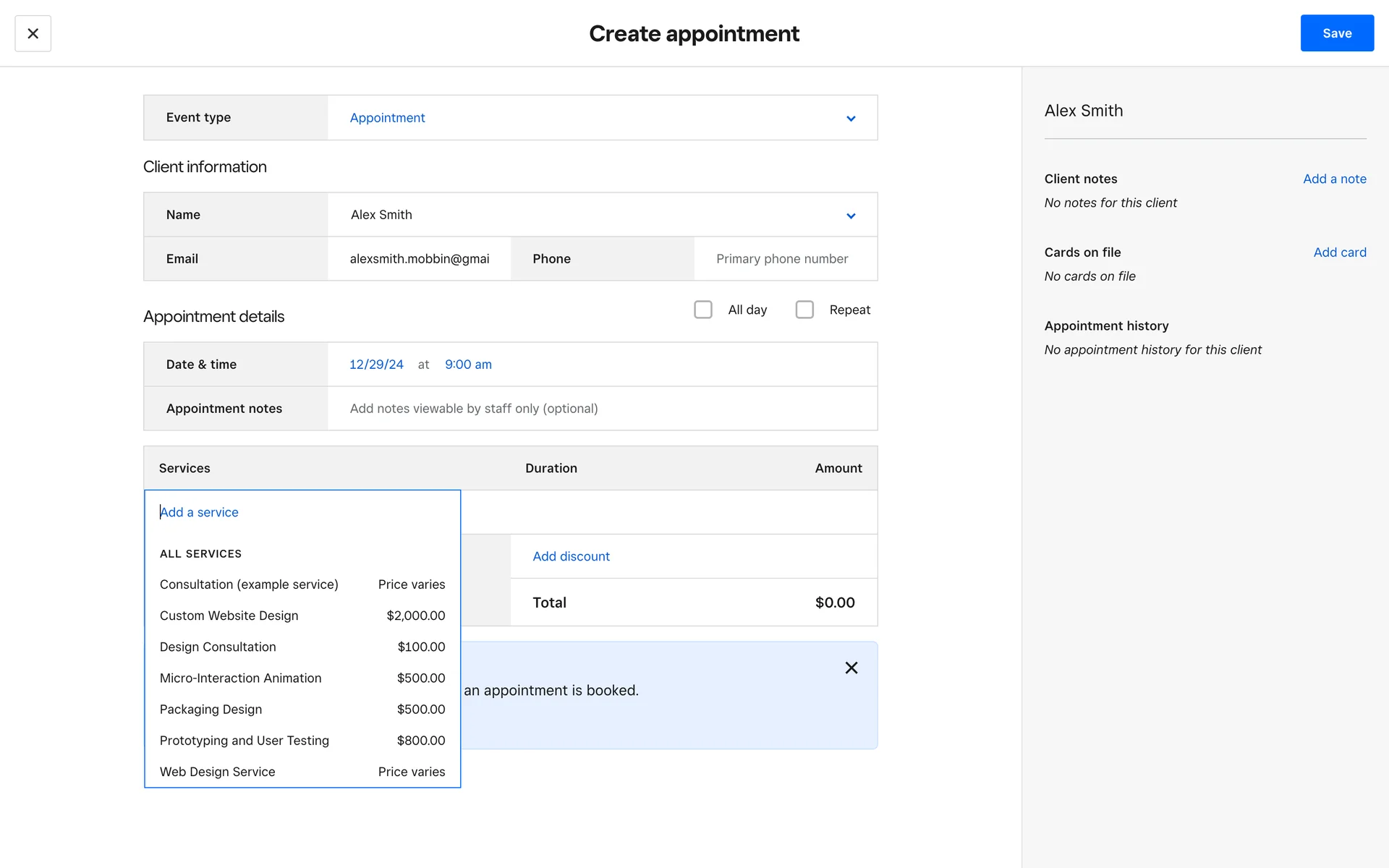Click Add a note link
Screen dimensions: 1389x868
point(1334,179)
